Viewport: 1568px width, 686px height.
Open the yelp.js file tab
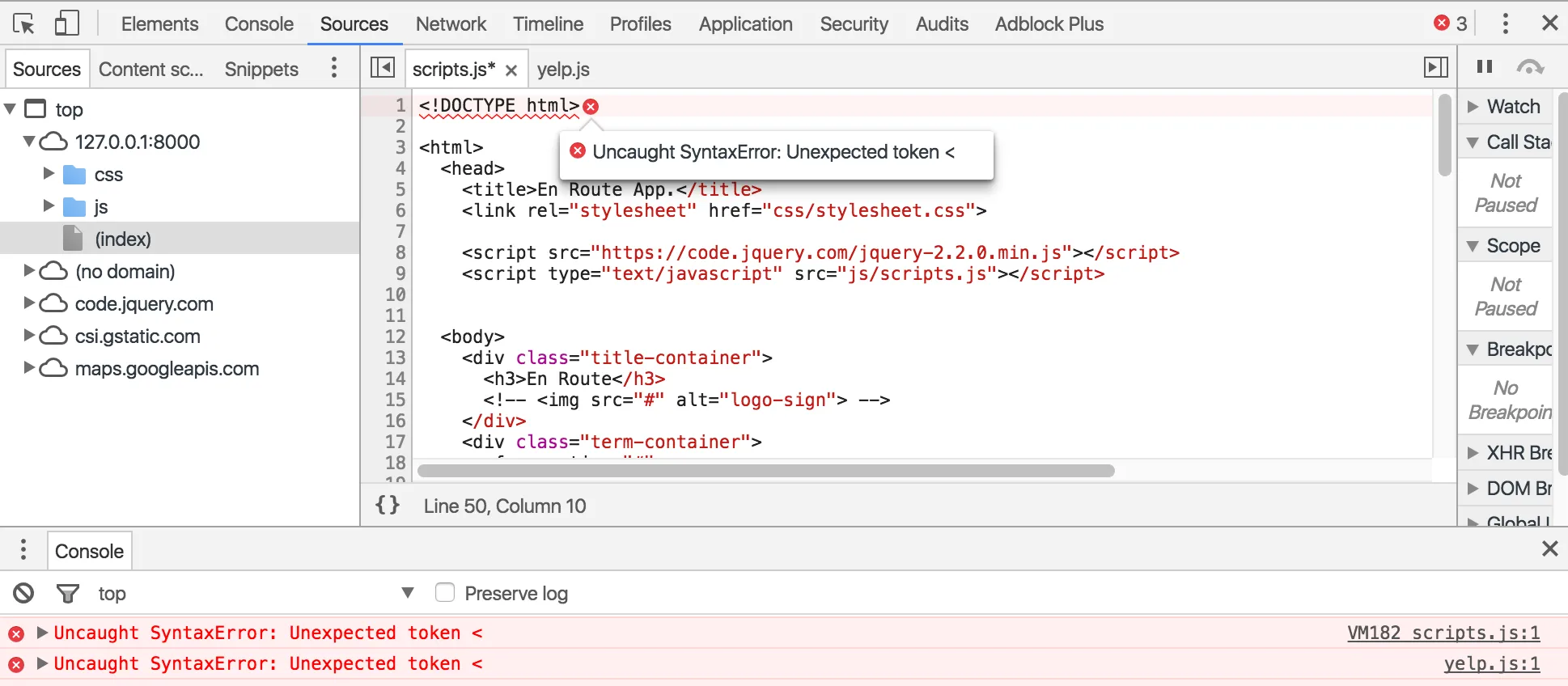tap(563, 70)
